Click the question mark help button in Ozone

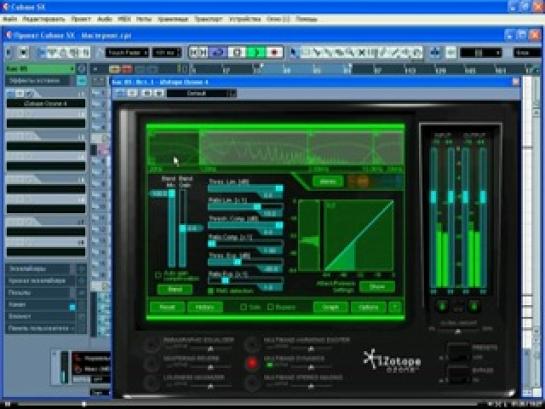tap(395, 307)
